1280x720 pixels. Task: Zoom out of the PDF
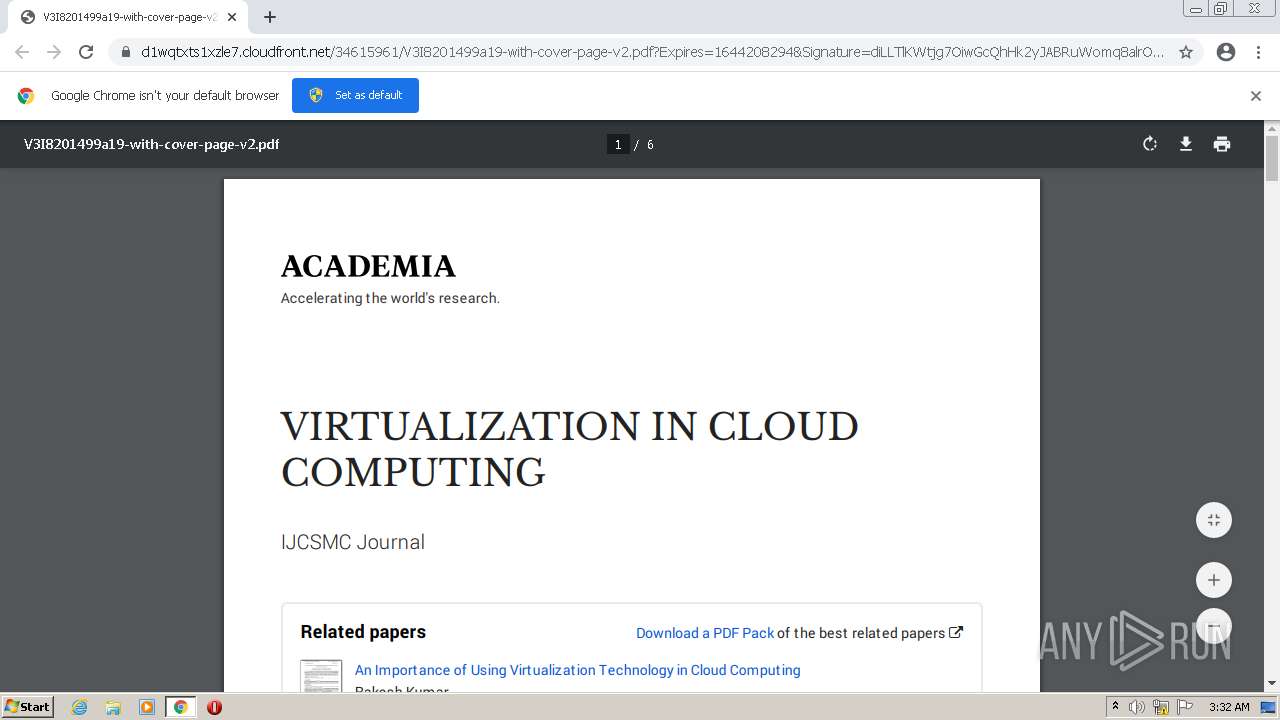tap(1214, 626)
